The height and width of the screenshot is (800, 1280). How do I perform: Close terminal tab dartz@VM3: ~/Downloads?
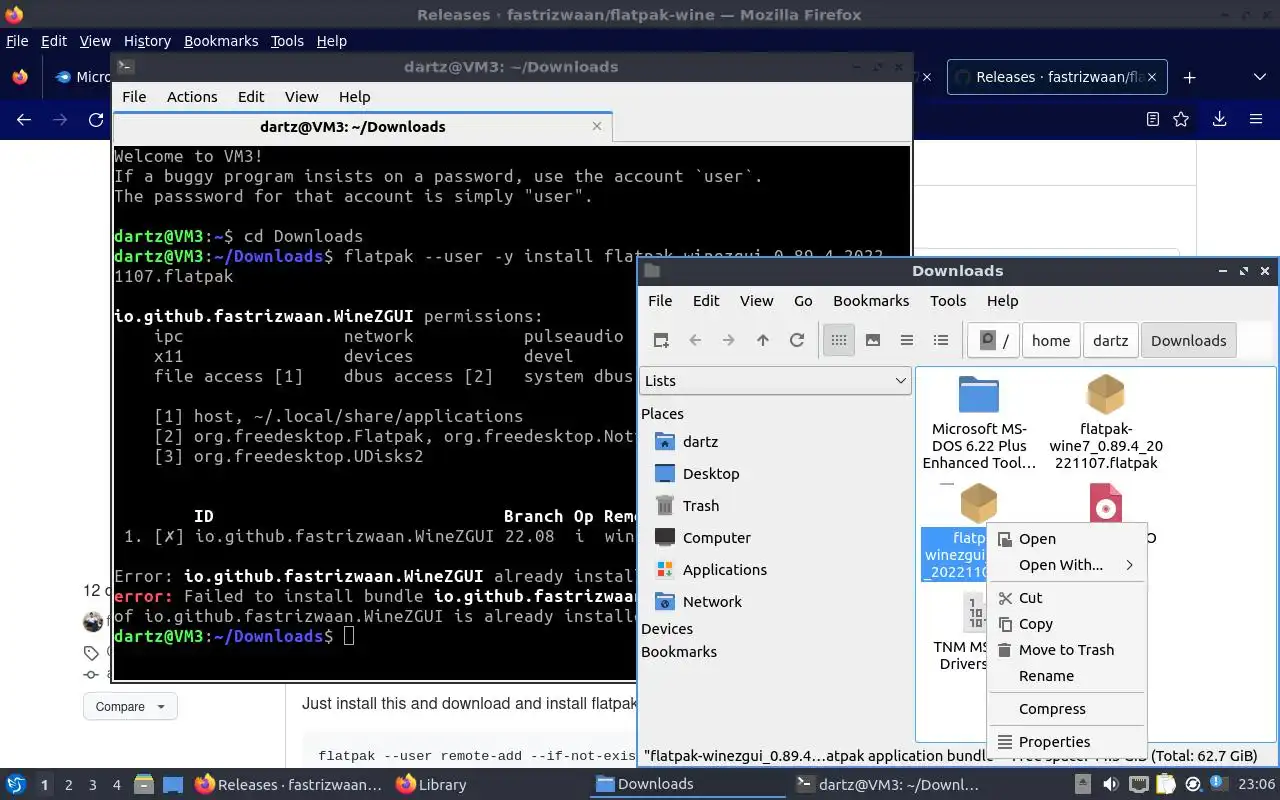(x=597, y=126)
